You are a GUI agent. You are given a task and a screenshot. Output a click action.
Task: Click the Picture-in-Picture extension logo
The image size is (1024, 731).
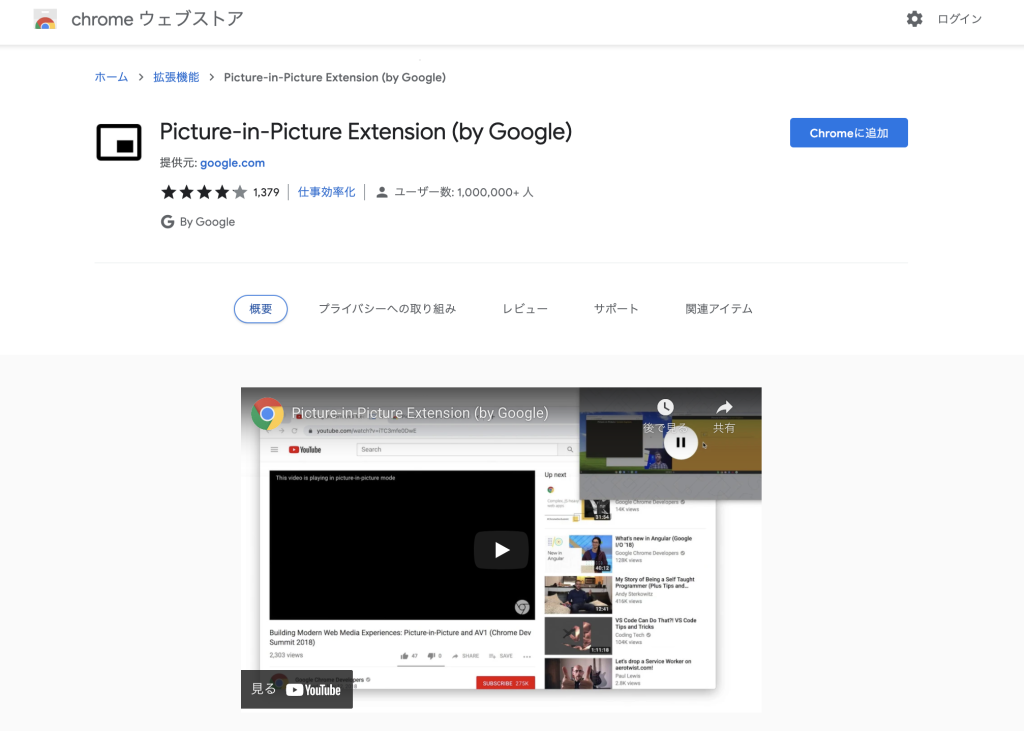pyautogui.click(x=119, y=142)
